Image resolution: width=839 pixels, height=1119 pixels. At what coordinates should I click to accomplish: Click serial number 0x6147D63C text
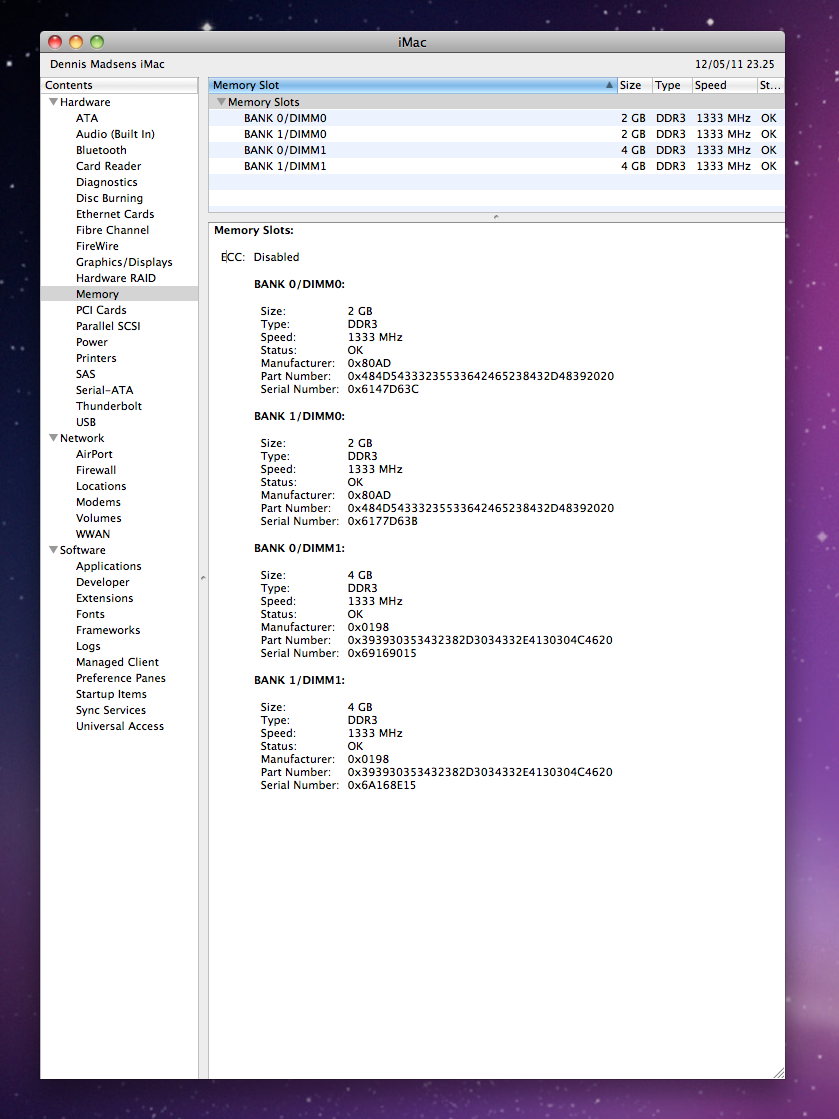tap(383, 390)
